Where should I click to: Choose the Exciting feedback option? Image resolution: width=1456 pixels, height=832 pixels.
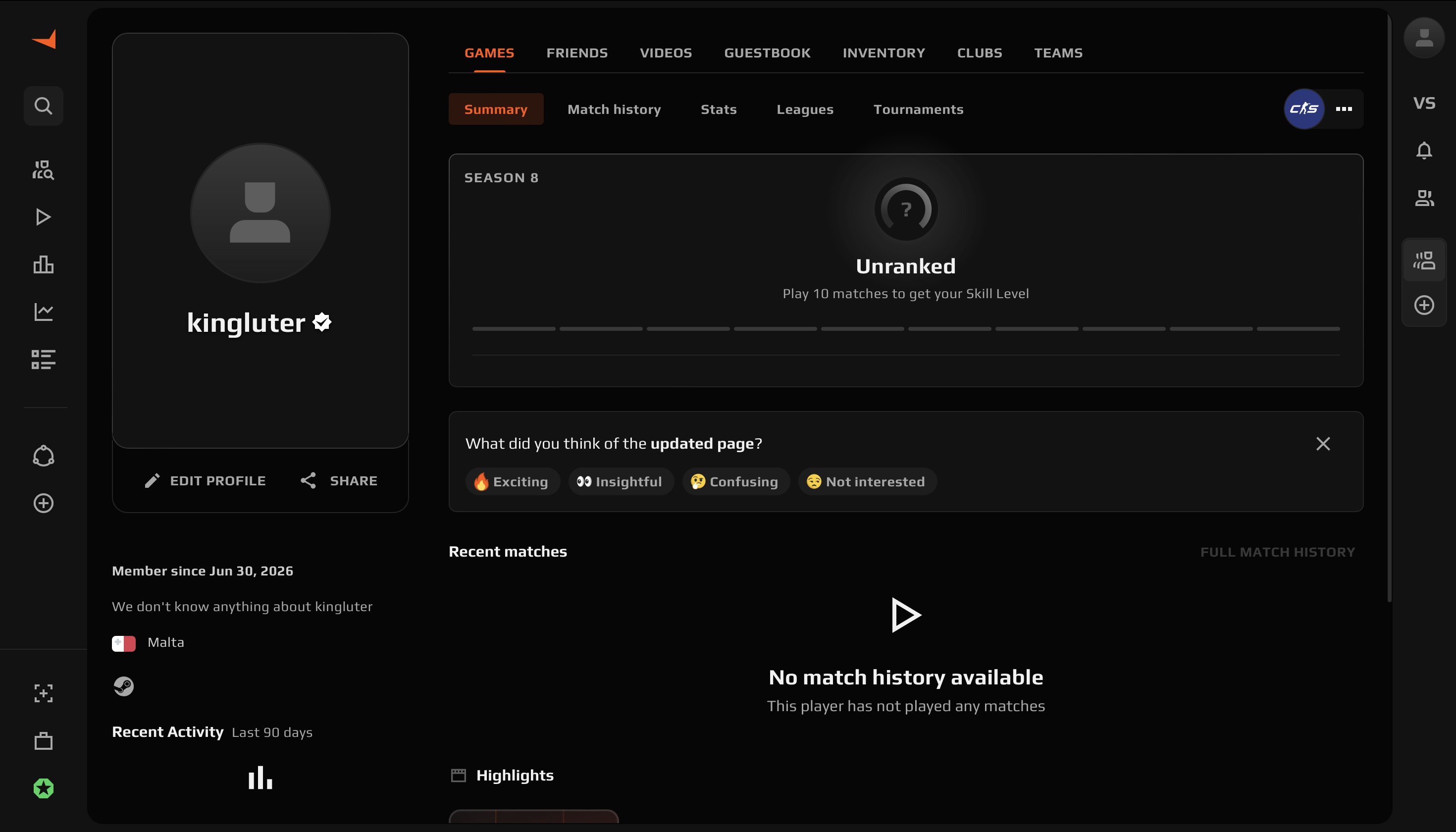point(513,482)
